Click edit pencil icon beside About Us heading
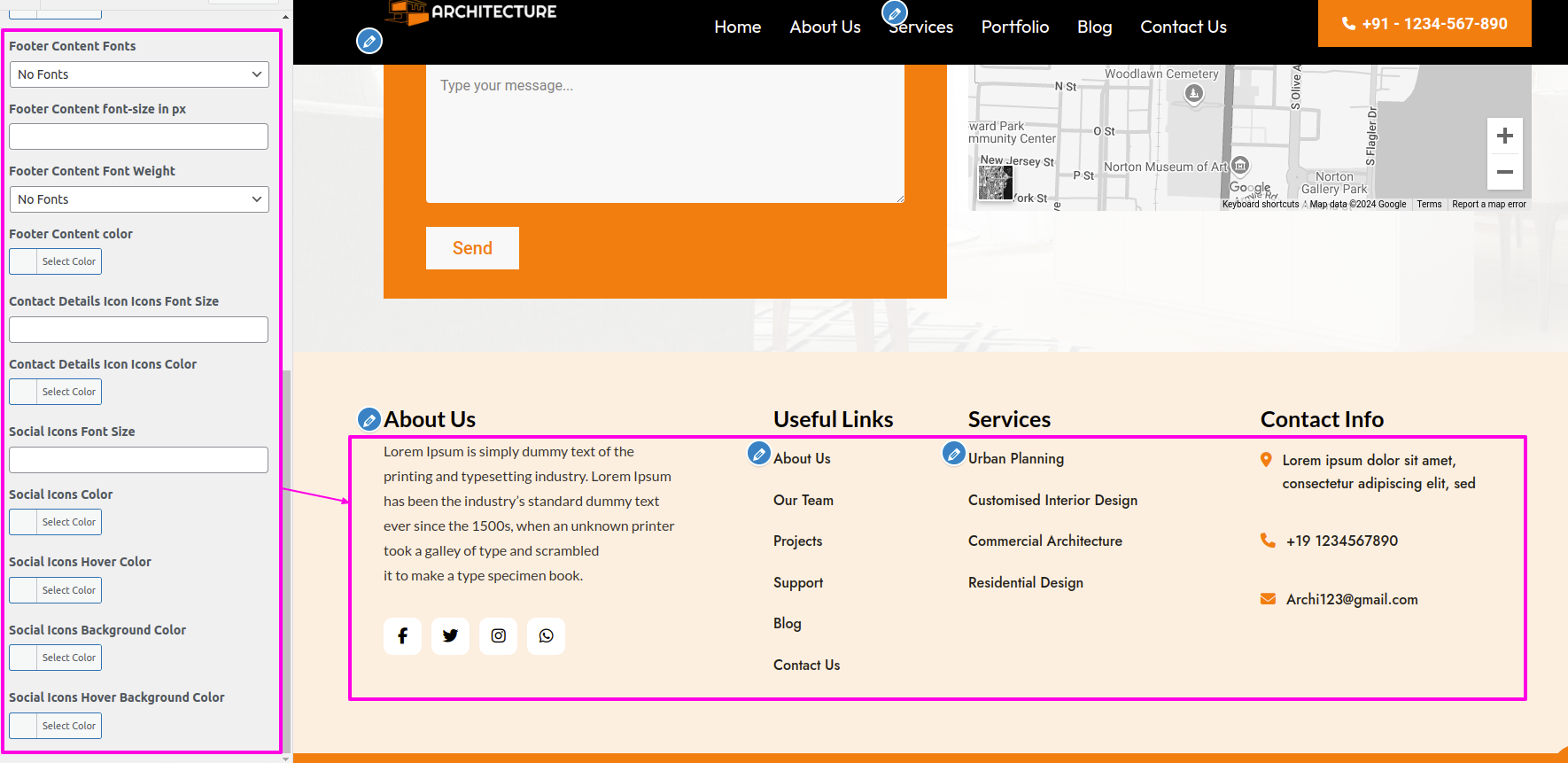The width and height of the screenshot is (1568, 763). point(369,419)
